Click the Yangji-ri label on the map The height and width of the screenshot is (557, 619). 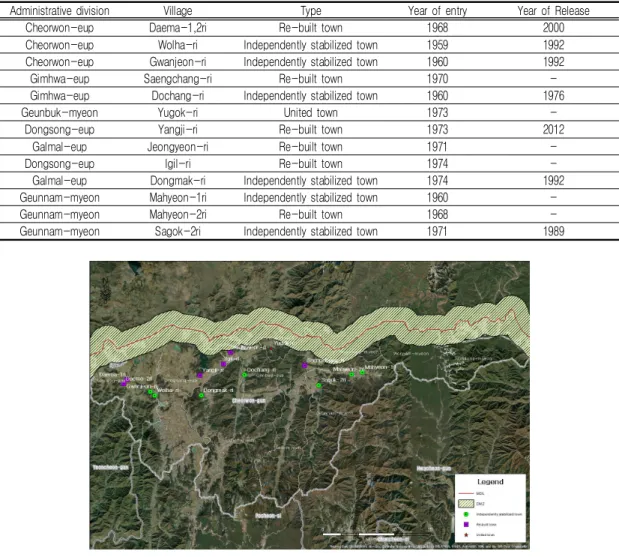(x=213, y=370)
